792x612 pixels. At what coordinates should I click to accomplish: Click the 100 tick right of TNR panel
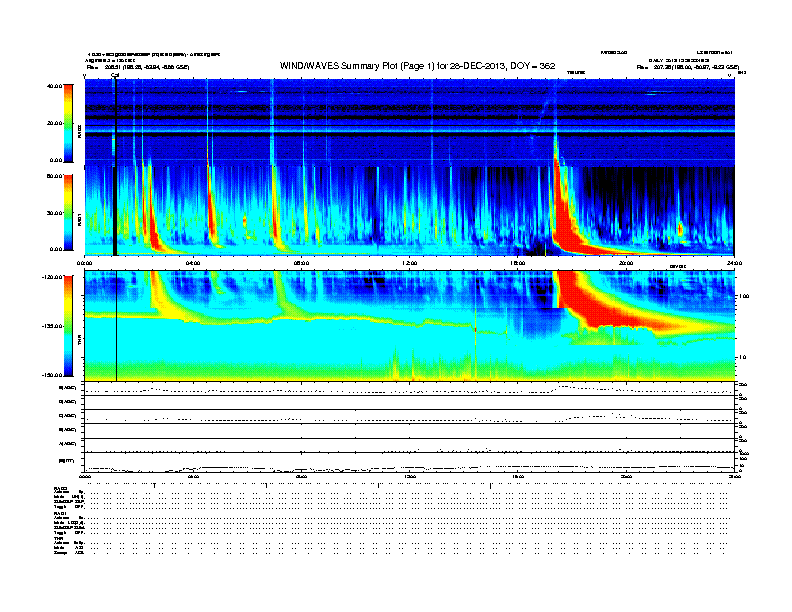click(744, 296)
